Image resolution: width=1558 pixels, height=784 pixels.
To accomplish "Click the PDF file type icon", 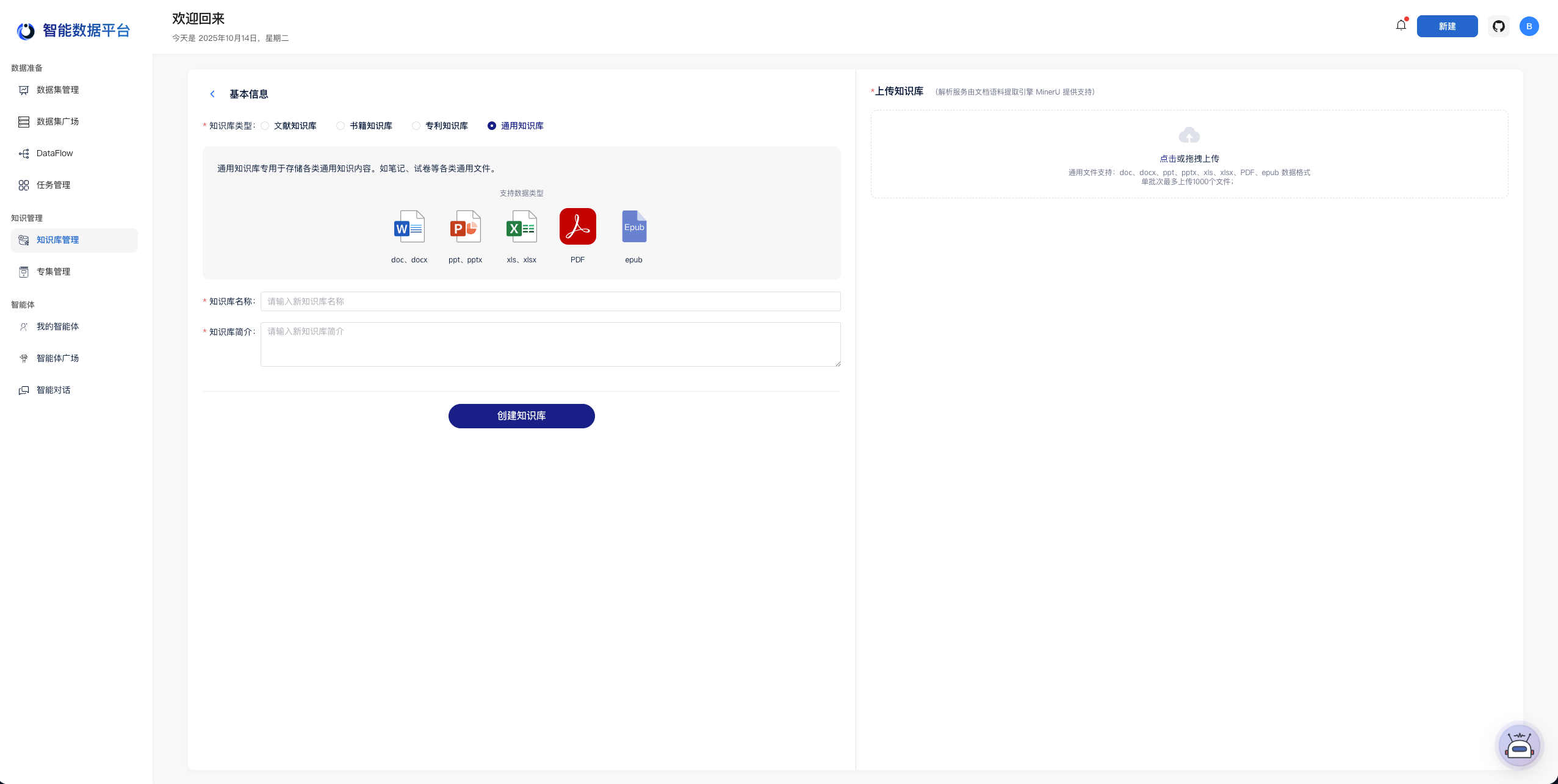I will pos(577,226).
